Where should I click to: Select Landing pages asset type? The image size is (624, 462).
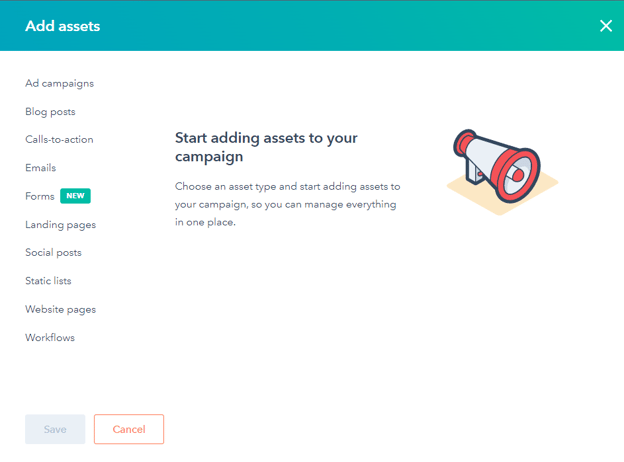coord(60,225)
